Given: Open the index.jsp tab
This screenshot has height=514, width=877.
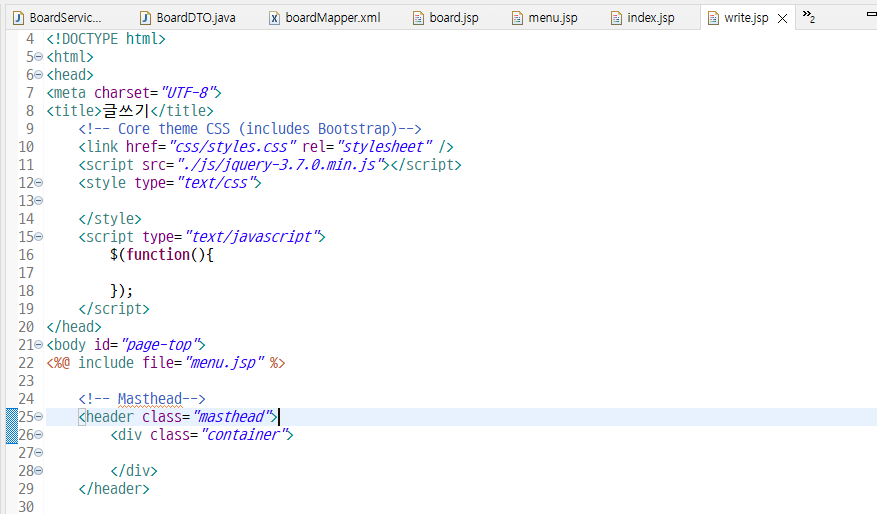Looking at the screenshot, I should click(643, 18).
